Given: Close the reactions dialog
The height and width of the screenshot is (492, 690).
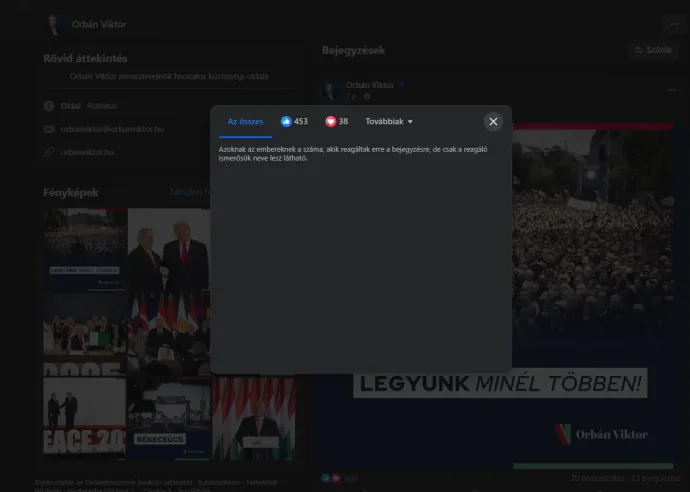Looking at the screenshot, I should click(x=493, y=122).
